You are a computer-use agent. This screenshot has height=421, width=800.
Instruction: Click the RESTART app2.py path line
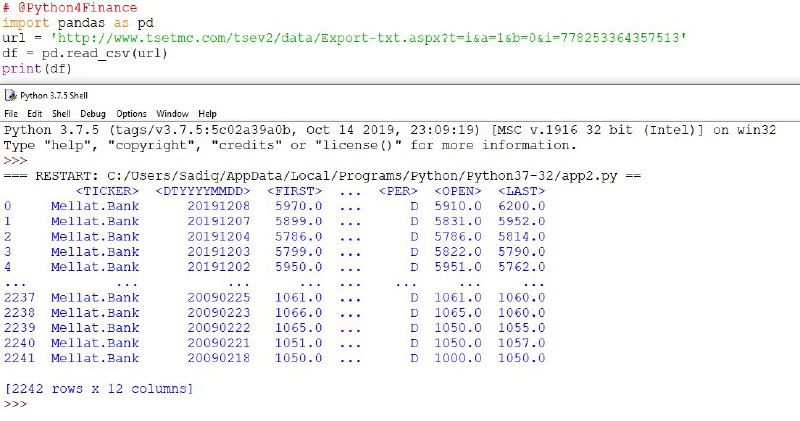pyautogui.click(x=322, y=176)
